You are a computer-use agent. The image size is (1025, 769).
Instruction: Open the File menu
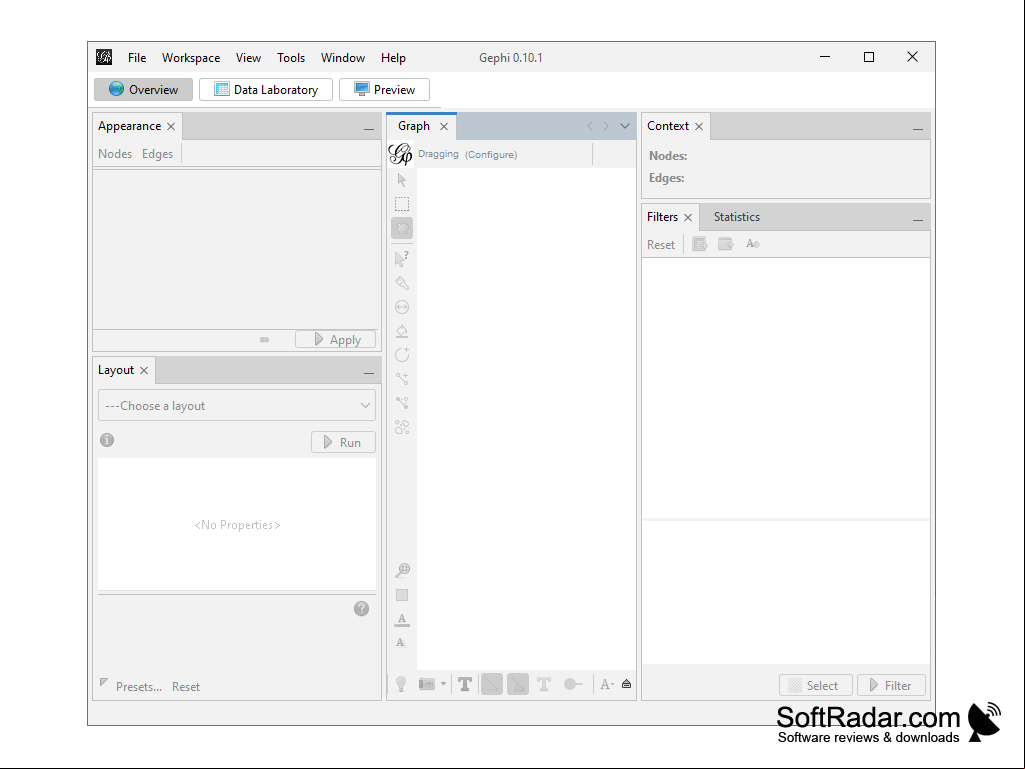[137, 58]
